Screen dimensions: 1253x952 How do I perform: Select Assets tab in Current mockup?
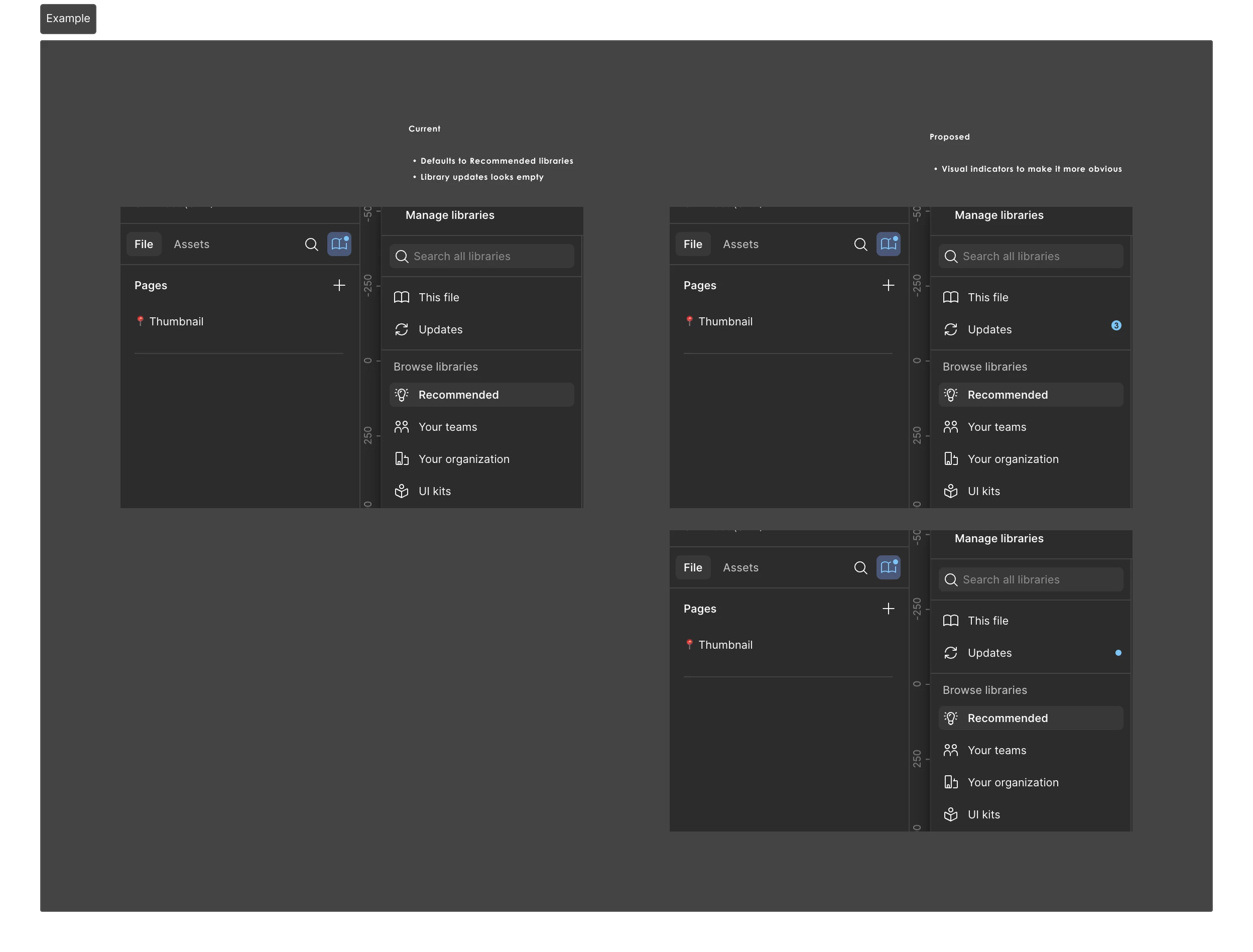point(191,244)
